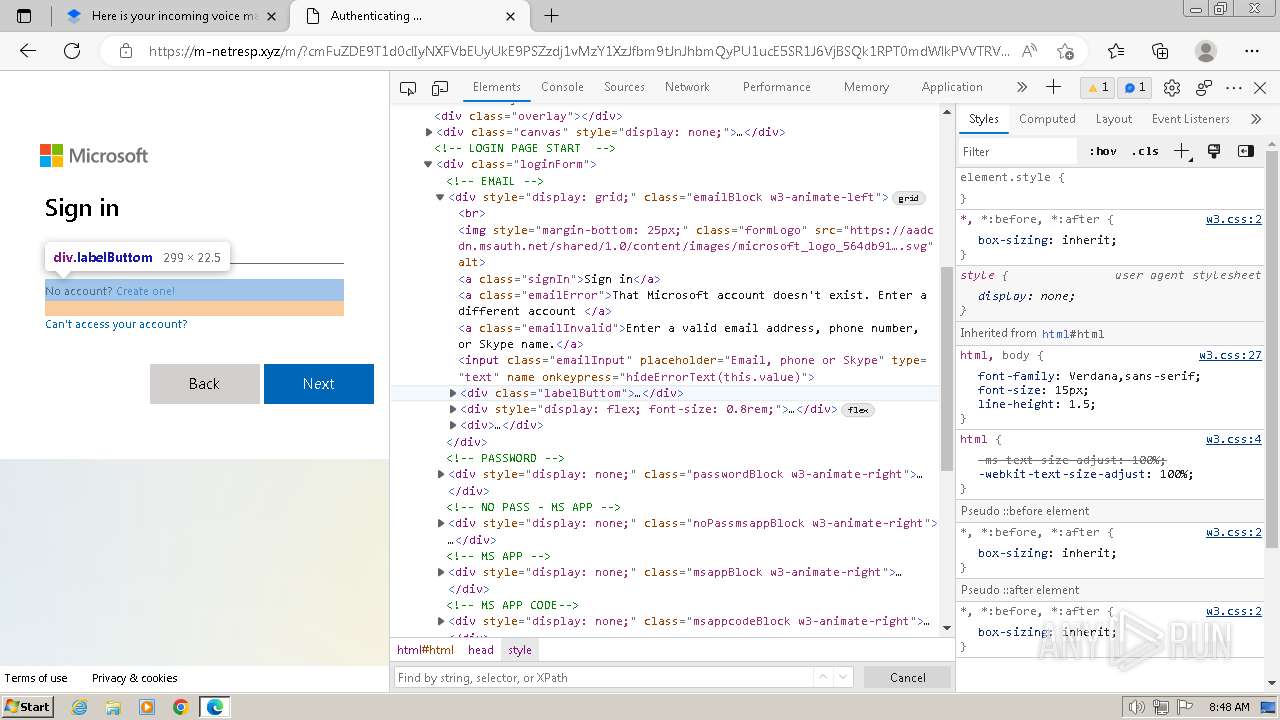Screen dimensions: 1280x720
Task: Select the style breadcrumb item
Action: [x=520, y=650]
